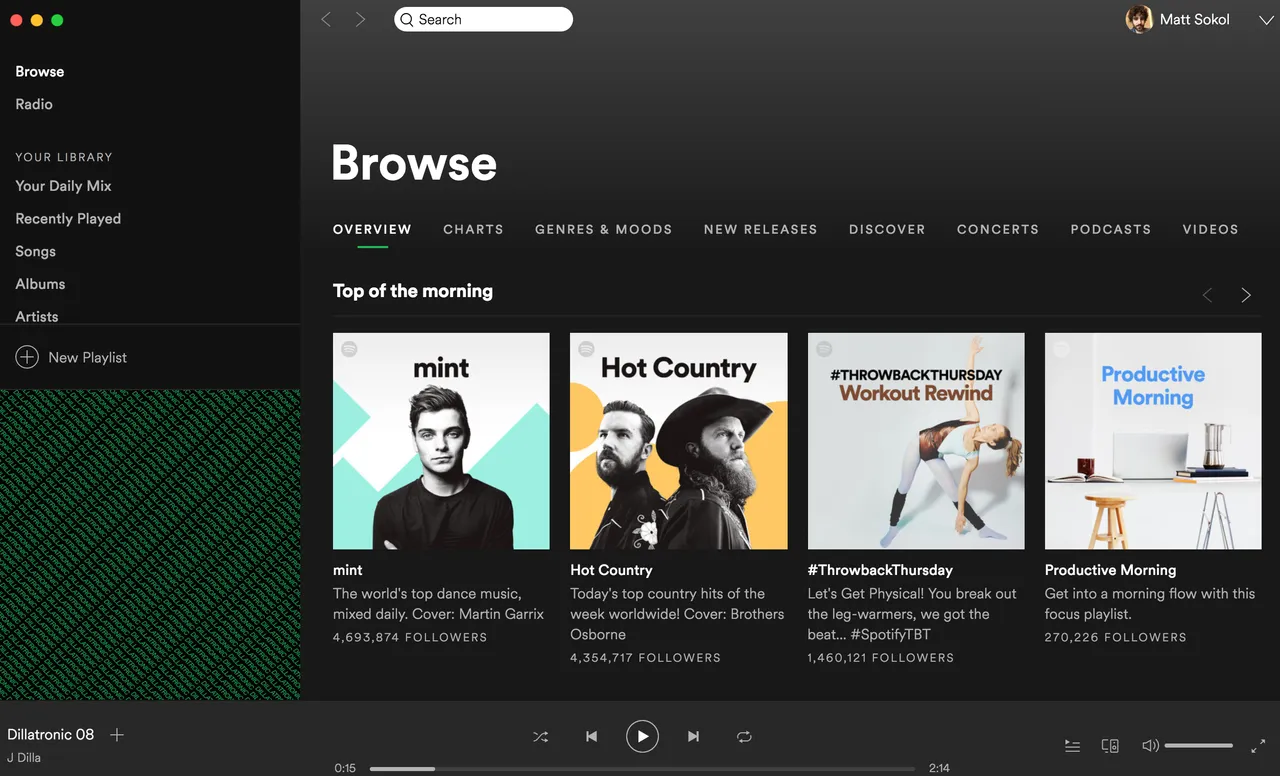This screenshot has width=1280, height=776.
Task: Open Albums in your library
Action: [x=40, y=284]
